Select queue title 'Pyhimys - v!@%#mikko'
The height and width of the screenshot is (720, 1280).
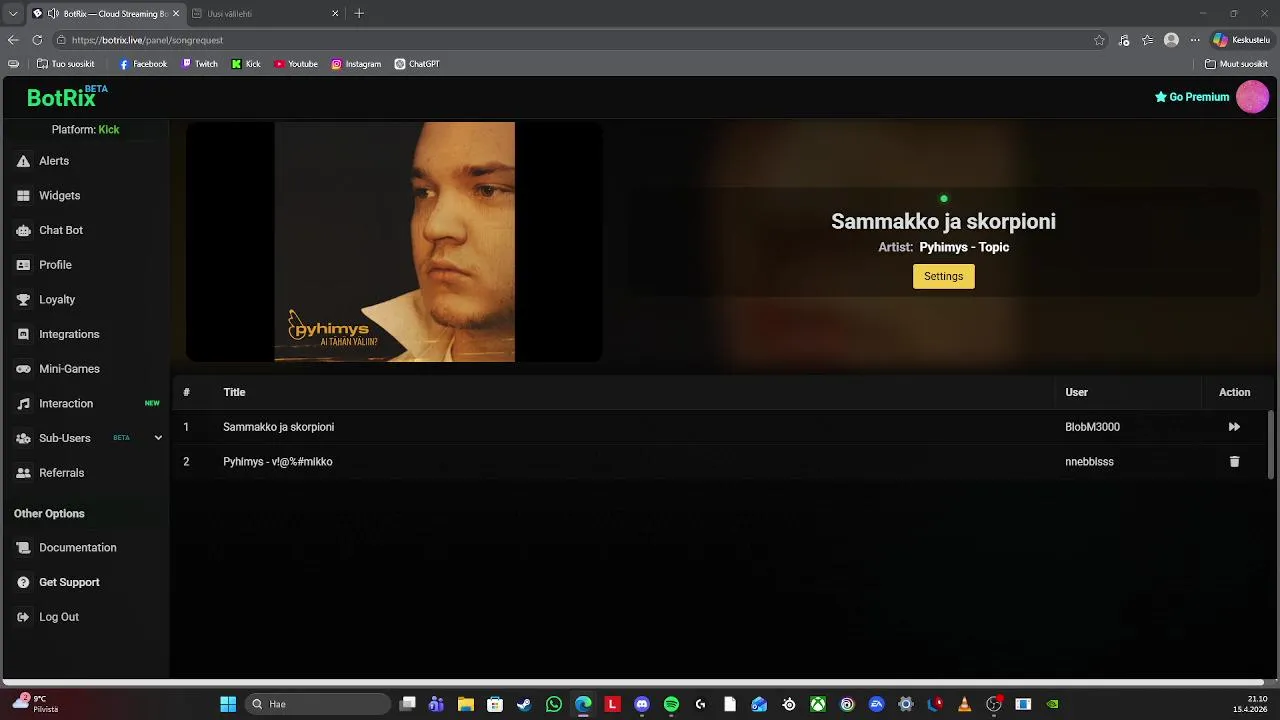point(277,462)
